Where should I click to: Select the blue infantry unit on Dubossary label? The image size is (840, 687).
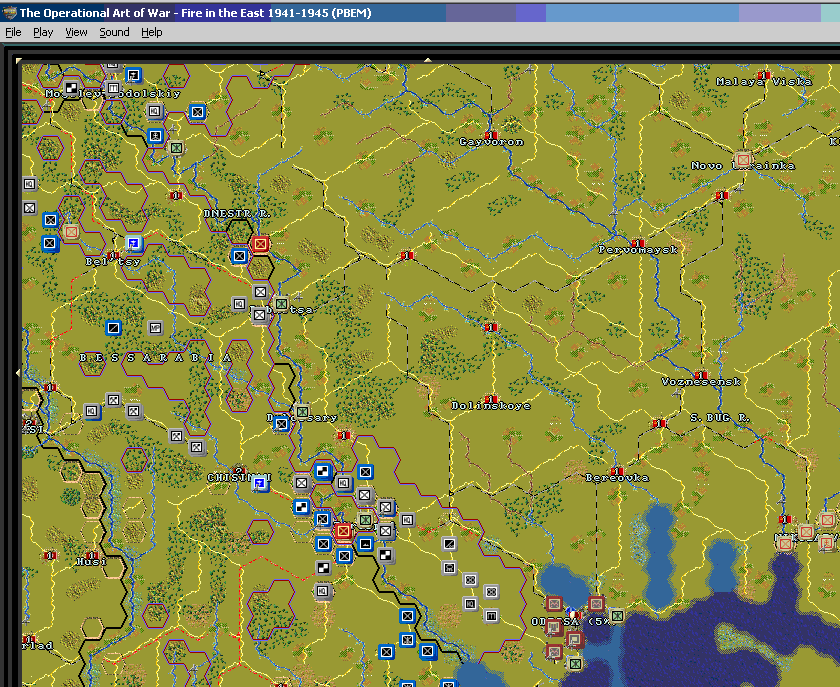coord(281,424)
